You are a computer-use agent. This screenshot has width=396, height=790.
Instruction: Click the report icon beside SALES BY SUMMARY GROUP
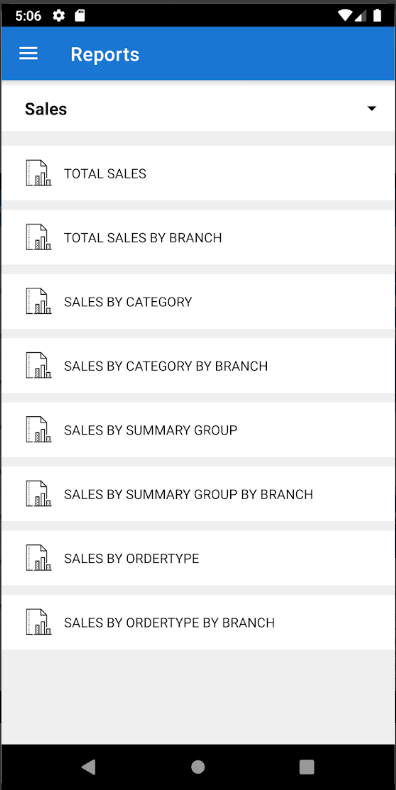pyautogui.click(x=38, y=430)
